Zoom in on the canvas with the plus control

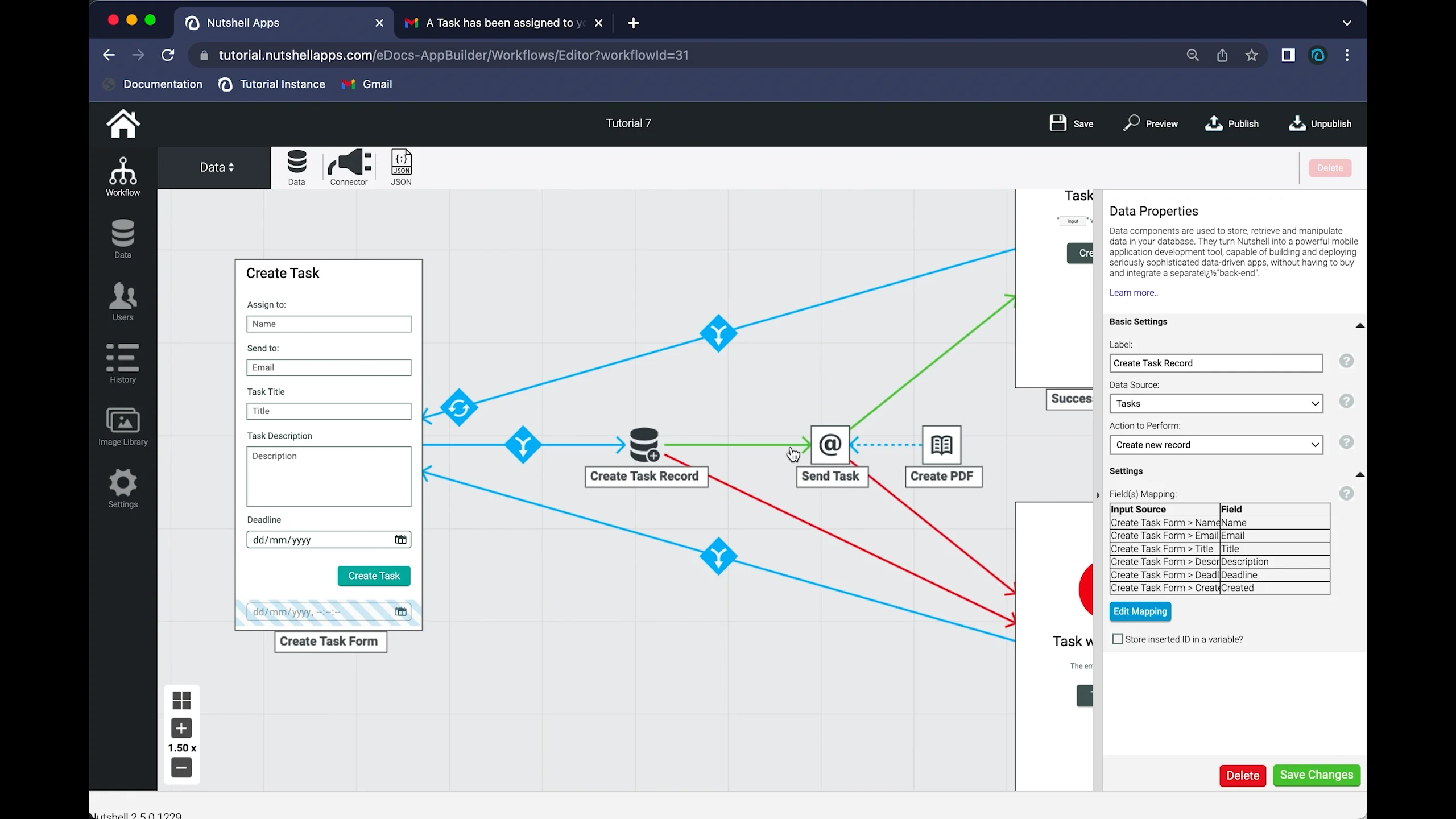coord(181,728)
